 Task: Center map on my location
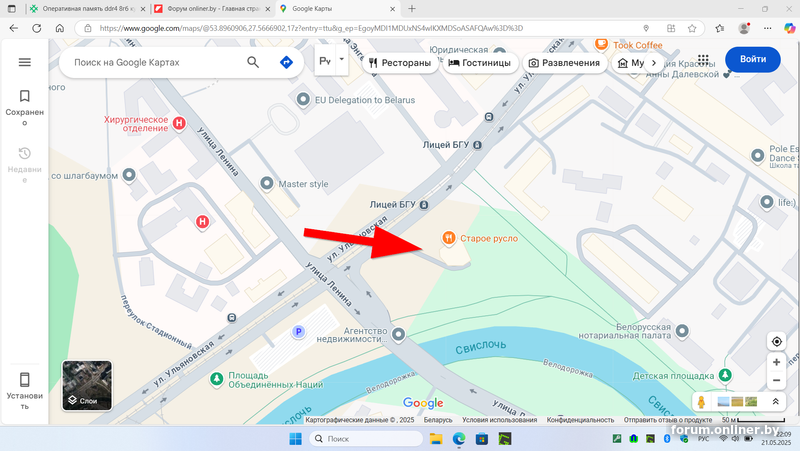point(777,341)
